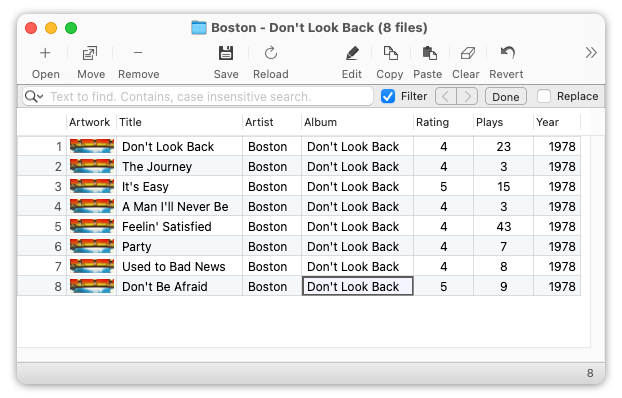Select artwork thumbnail for Don't Be Afraid
The height and width of the screenshot is (398, 622).
(x=92, y=286)
